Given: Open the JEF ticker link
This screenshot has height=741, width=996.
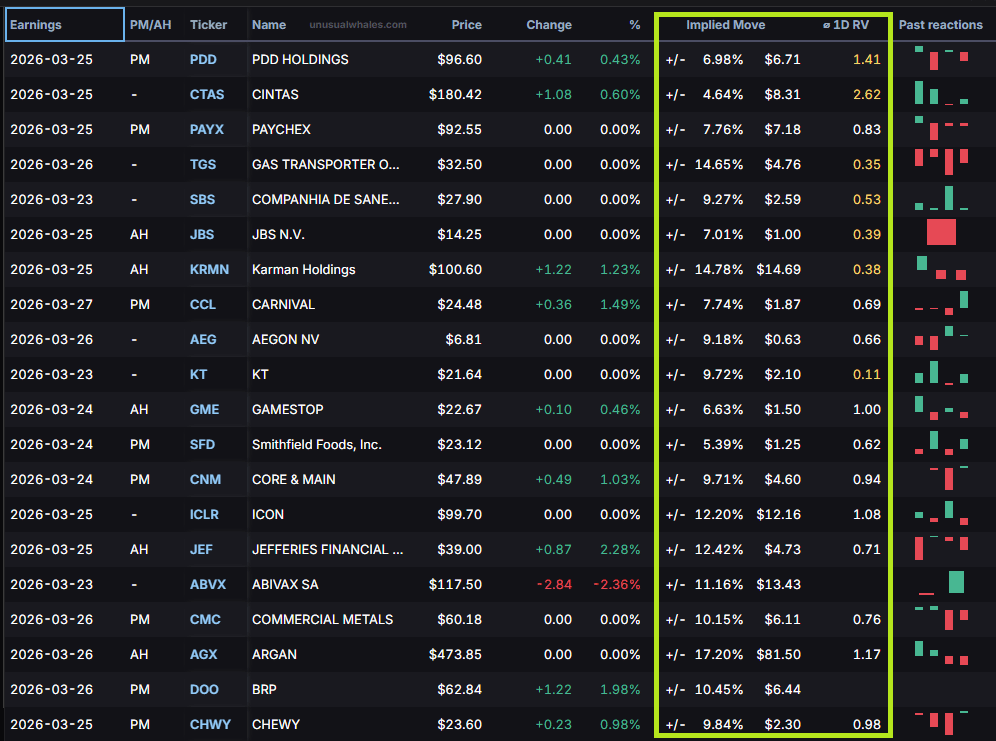Looking at the screenshot, I should click(x=201, y=549).
